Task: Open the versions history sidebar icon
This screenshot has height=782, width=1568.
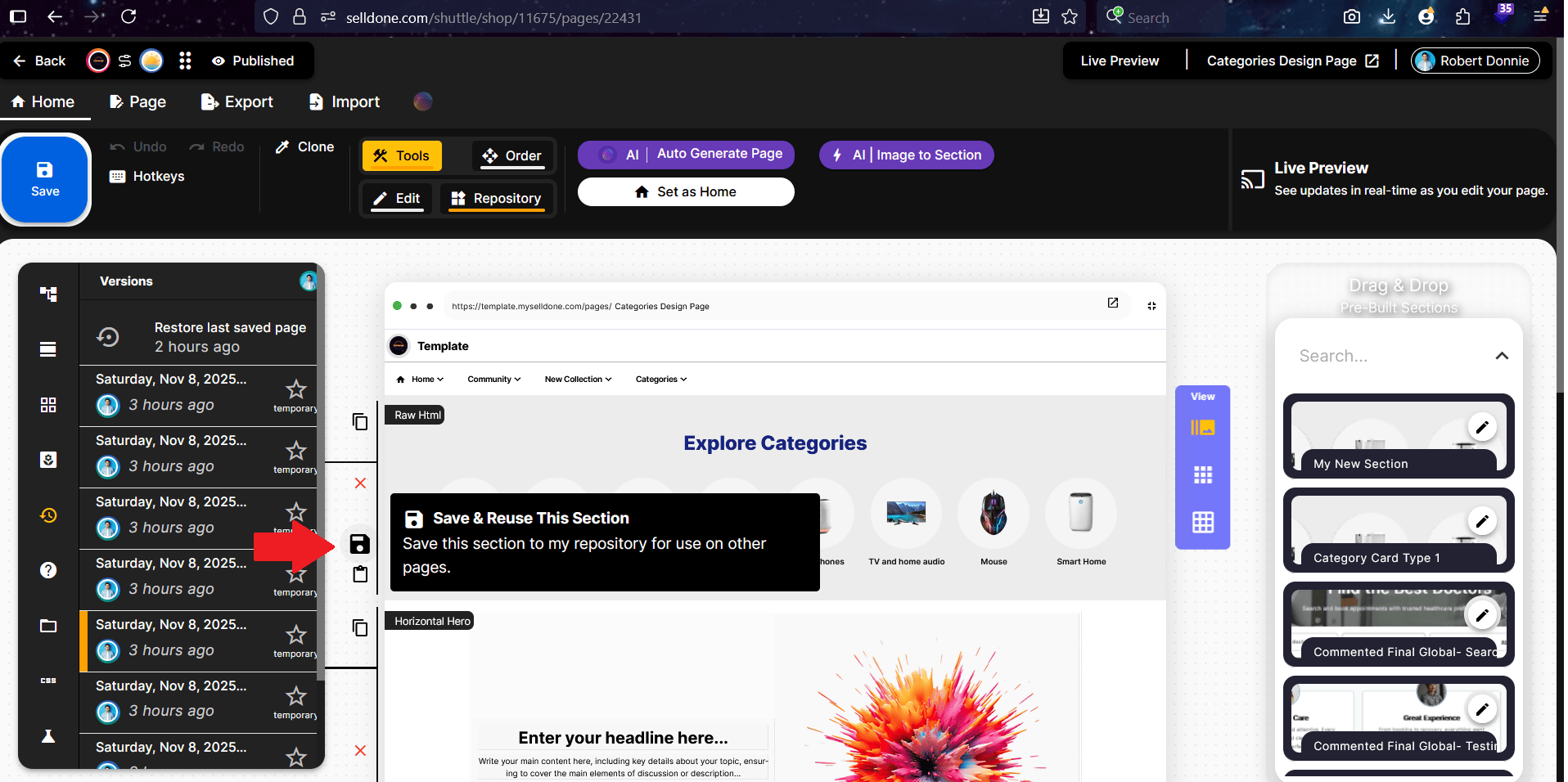Action: pos(48,515)
